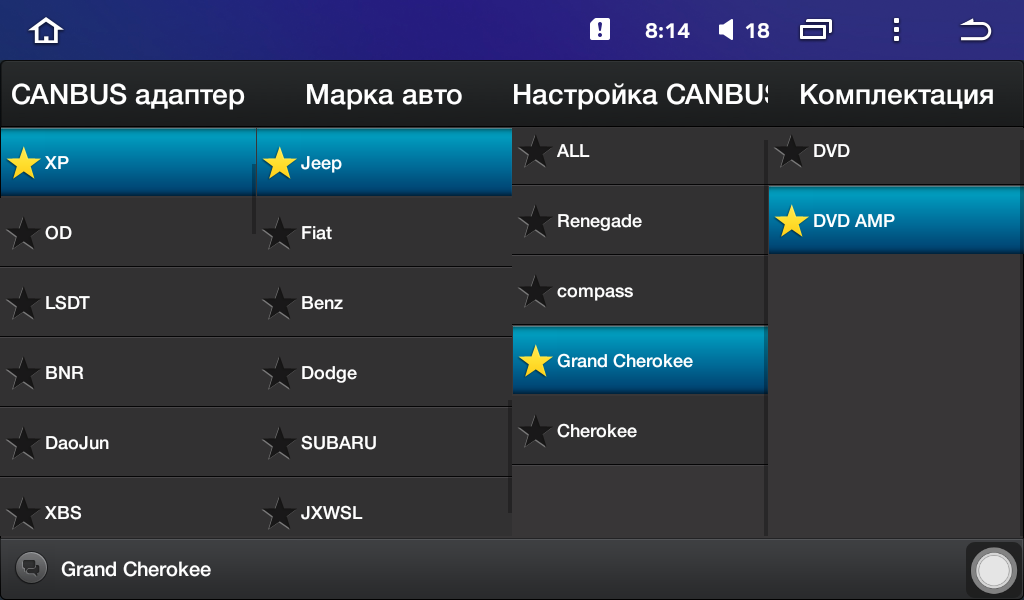The height and width of the screenshot is (600, 1024).
Task: Toggle the star next to OD adapter
Action: (x=23, y=233)
